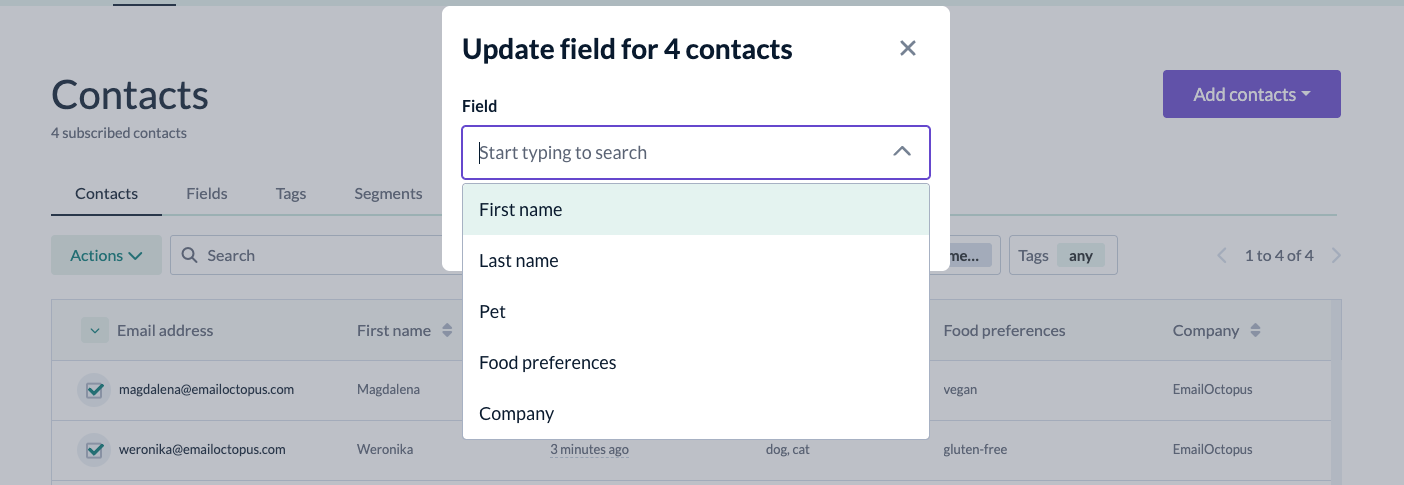Viewport: 1404px width, 485px height.
Task: Click the Start typing to search field
Action: pyautogui.click(x=680, y=153)
